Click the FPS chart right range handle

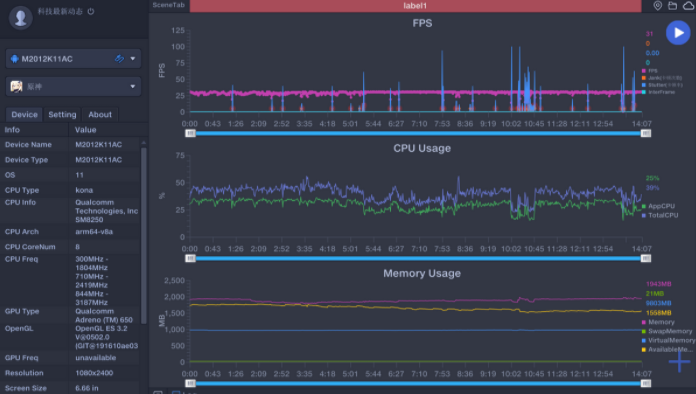[646, 133]
